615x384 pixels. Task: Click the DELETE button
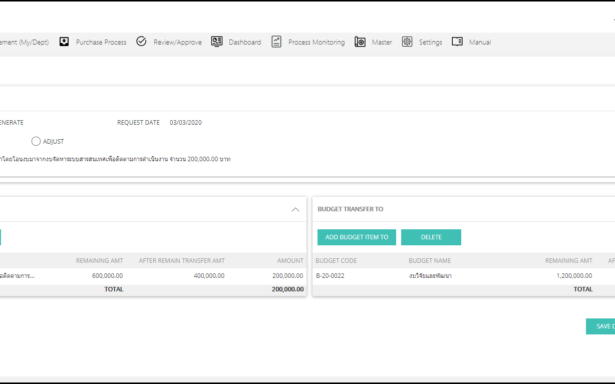point(431,237)
